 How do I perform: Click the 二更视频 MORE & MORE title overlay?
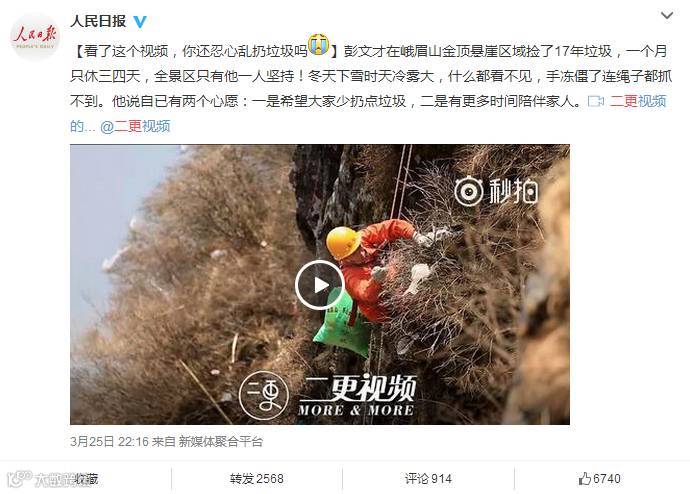356,395
